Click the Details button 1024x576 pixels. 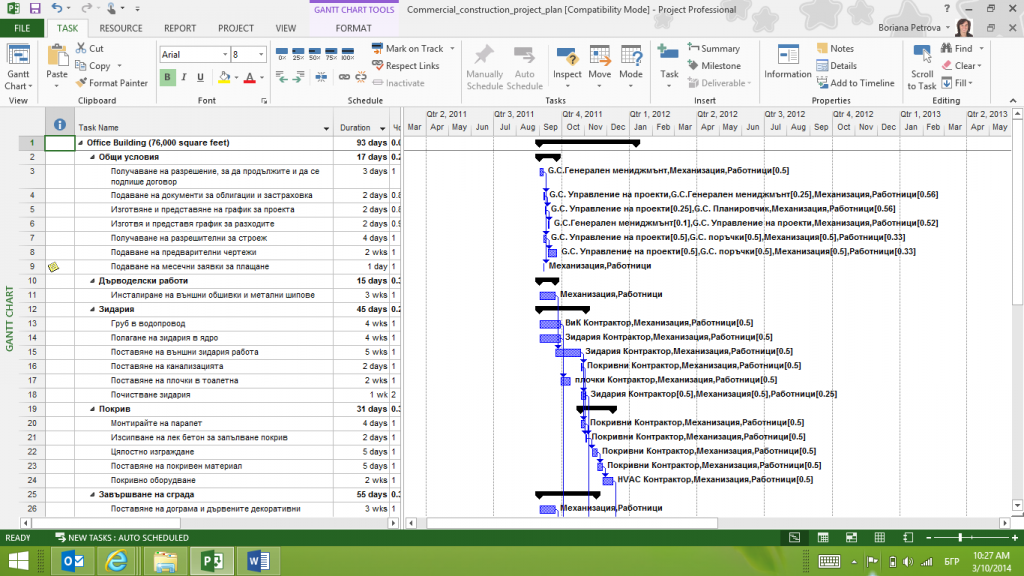[836, 65]
